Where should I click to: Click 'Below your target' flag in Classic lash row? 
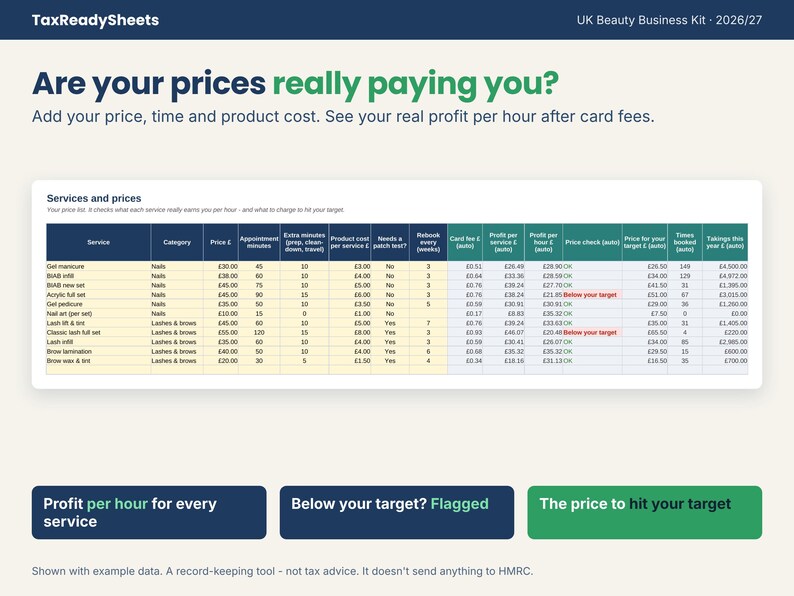[x=590, y=333]
